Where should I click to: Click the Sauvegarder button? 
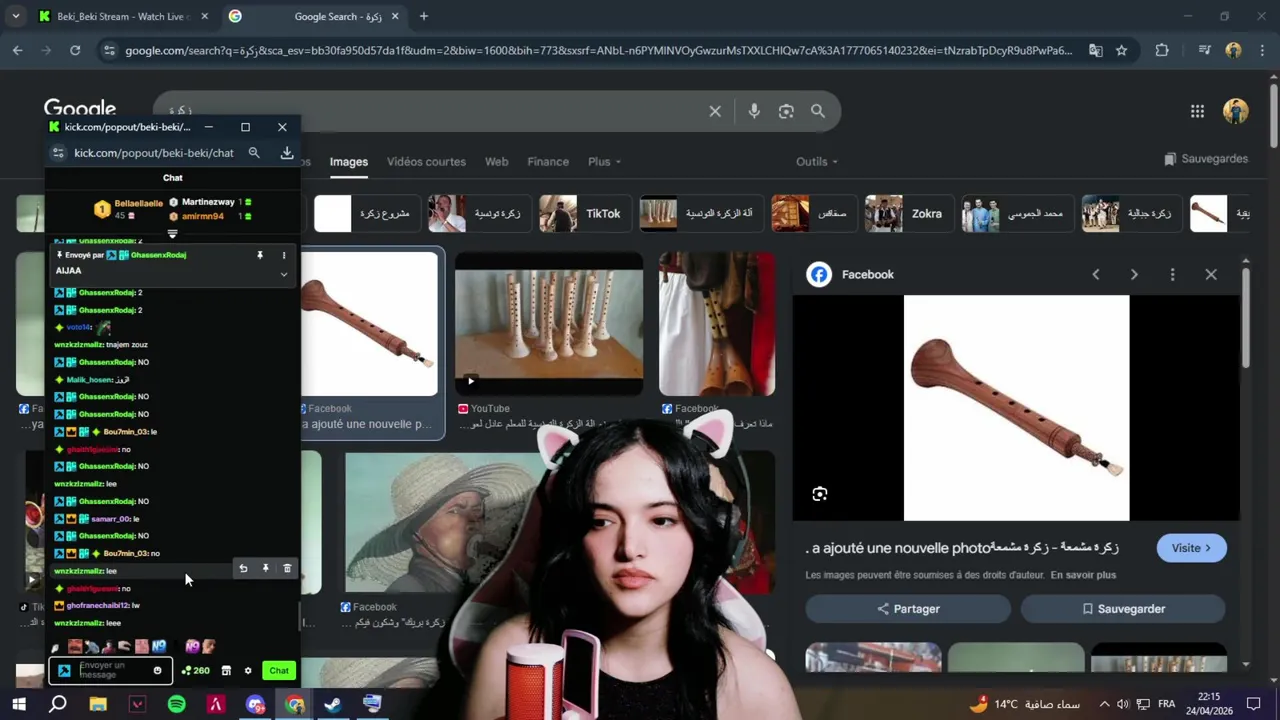[1123, 608]
